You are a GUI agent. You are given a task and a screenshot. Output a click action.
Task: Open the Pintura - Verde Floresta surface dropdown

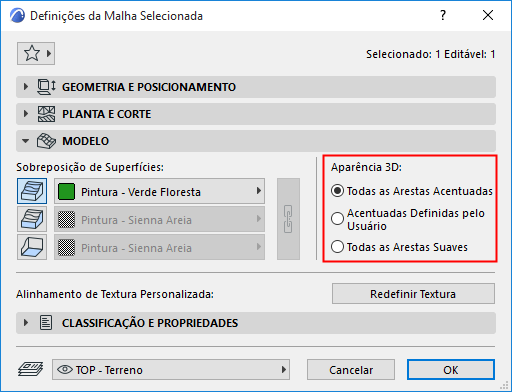(x=159, y=191)
